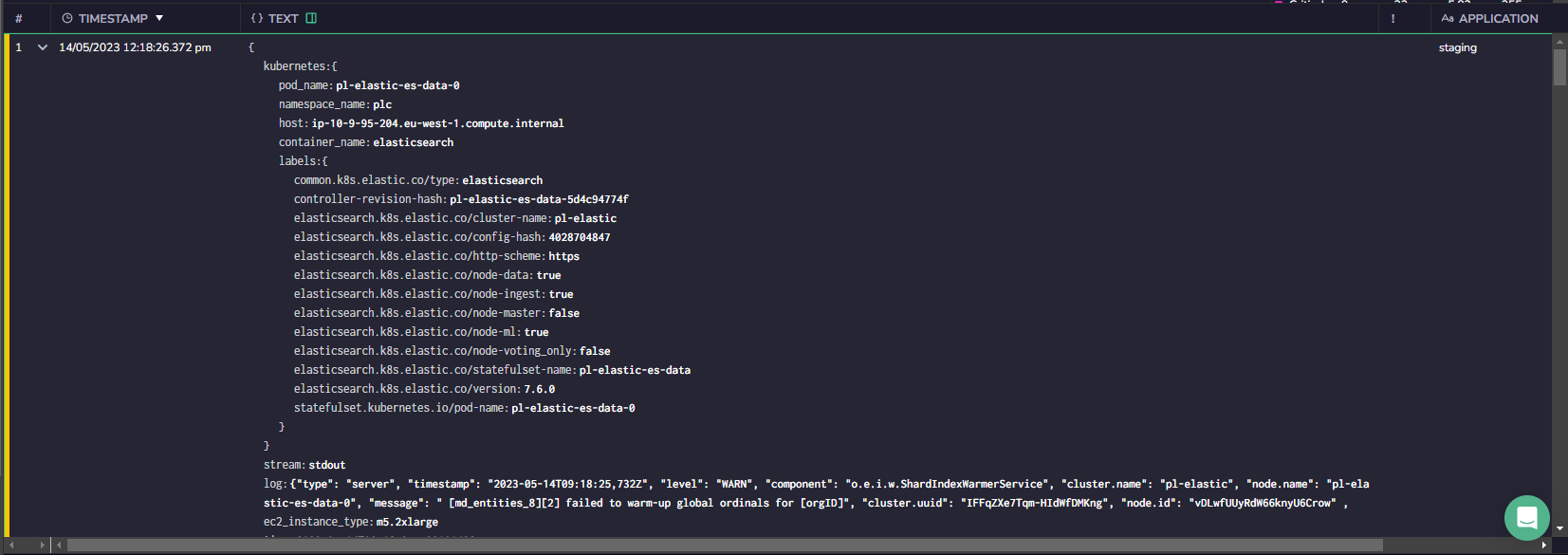Open the TIMESTAMP sort dropdown arrow
The width and height of the screenshot is (1568, 555).
159,18
